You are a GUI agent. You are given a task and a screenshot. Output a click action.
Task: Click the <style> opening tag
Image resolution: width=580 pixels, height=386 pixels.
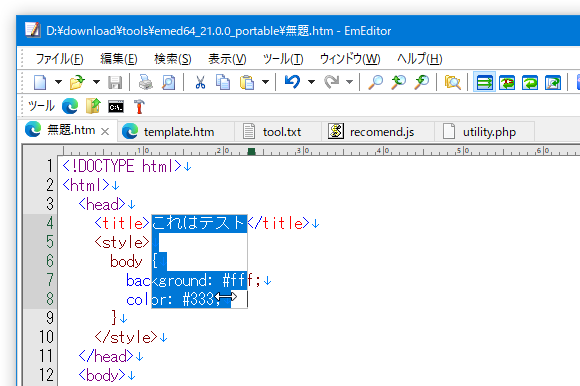[x=122, y=242]
